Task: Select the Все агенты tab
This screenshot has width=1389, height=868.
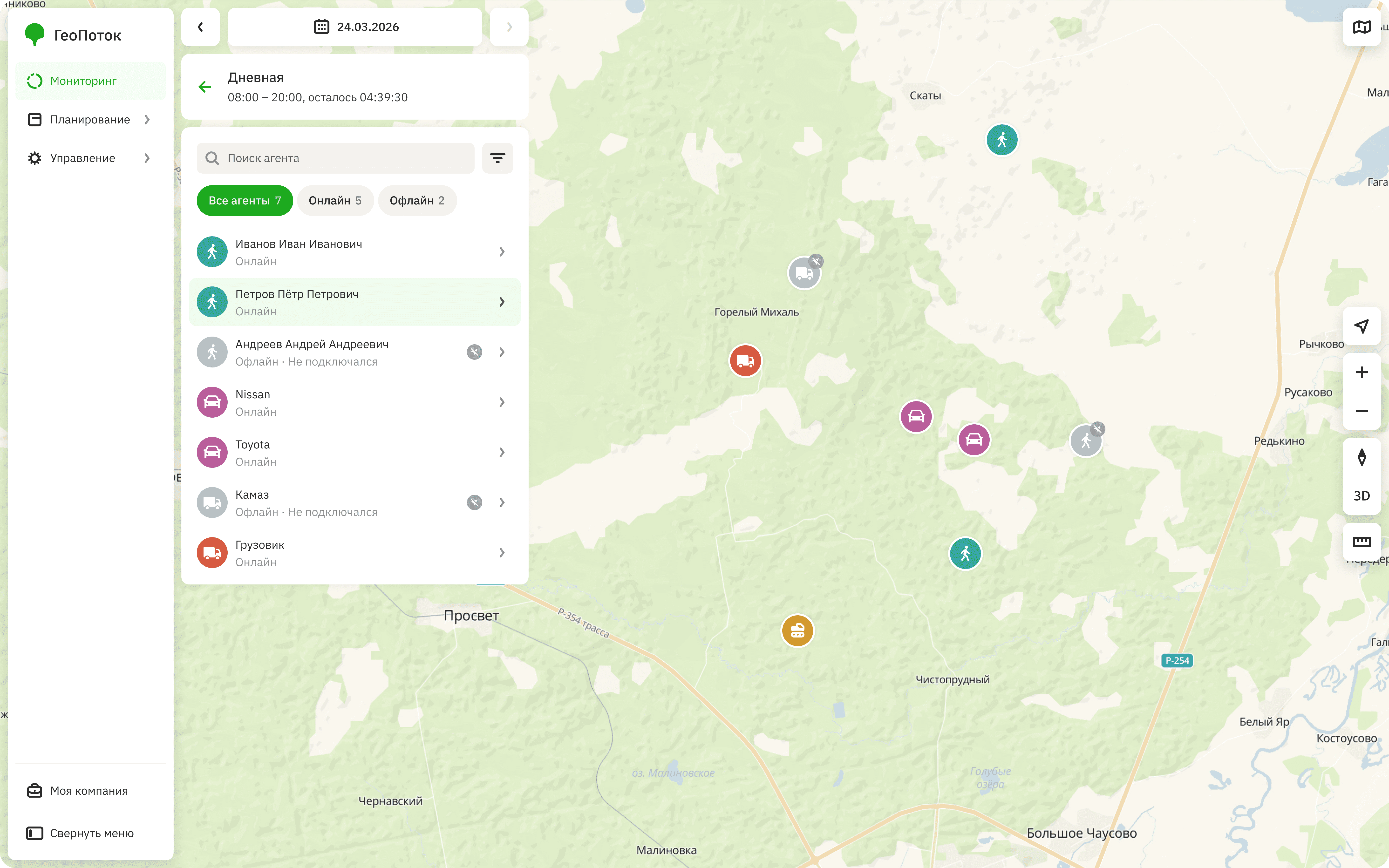Action: point(245,200)
